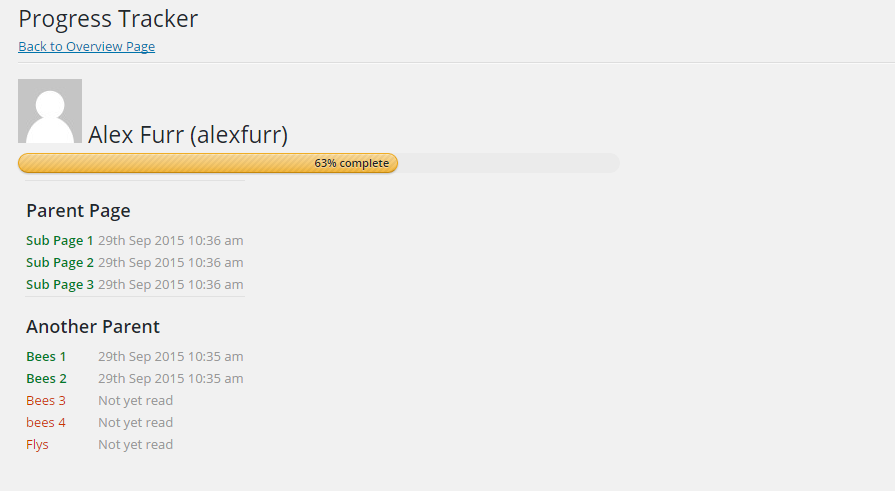Click the unfilled part of progress bar
Image resolution: width=895 pixels, height=491 pixels.
[509, 163]
